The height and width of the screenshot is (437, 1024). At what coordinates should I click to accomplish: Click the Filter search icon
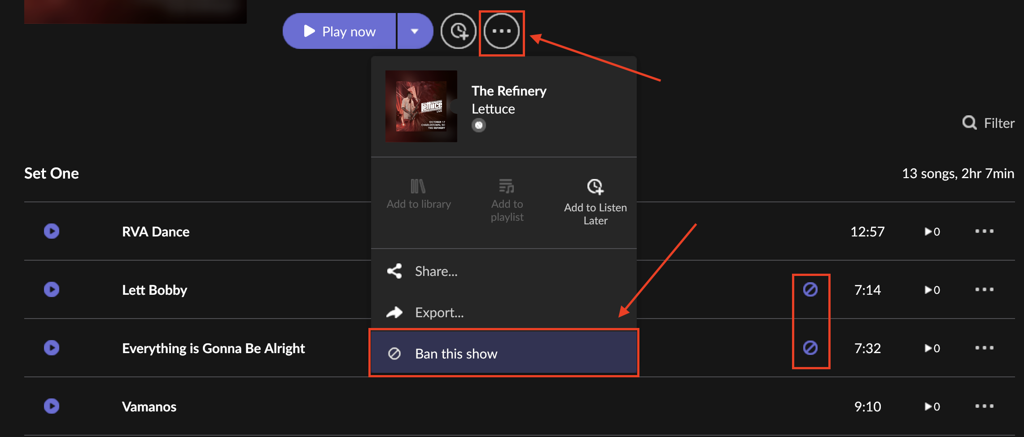(969, 123)
